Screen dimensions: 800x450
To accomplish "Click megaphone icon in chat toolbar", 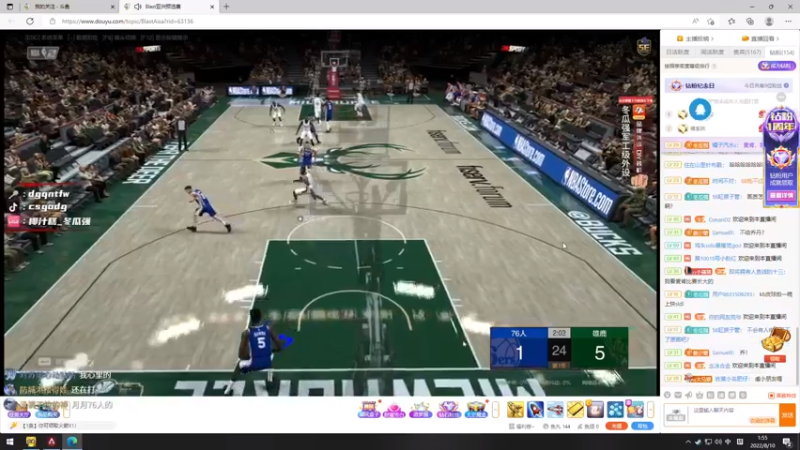I will click(x=689, y=395).
